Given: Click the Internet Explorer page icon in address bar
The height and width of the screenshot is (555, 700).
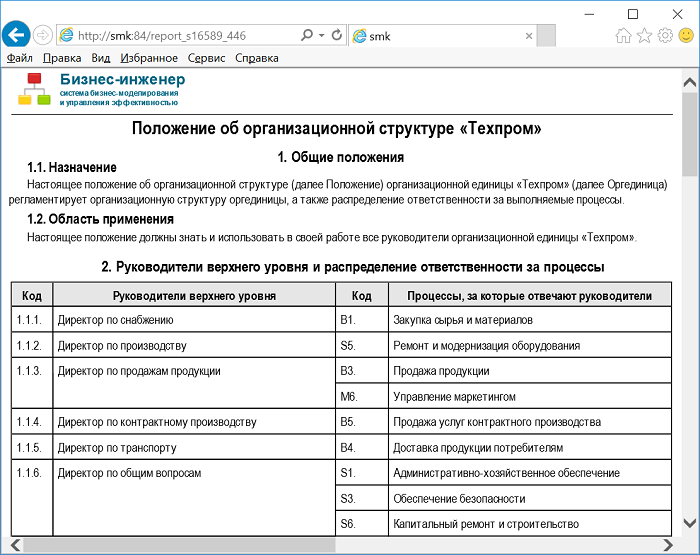Looking at the screenshot, I should click(x=67, y=35).
